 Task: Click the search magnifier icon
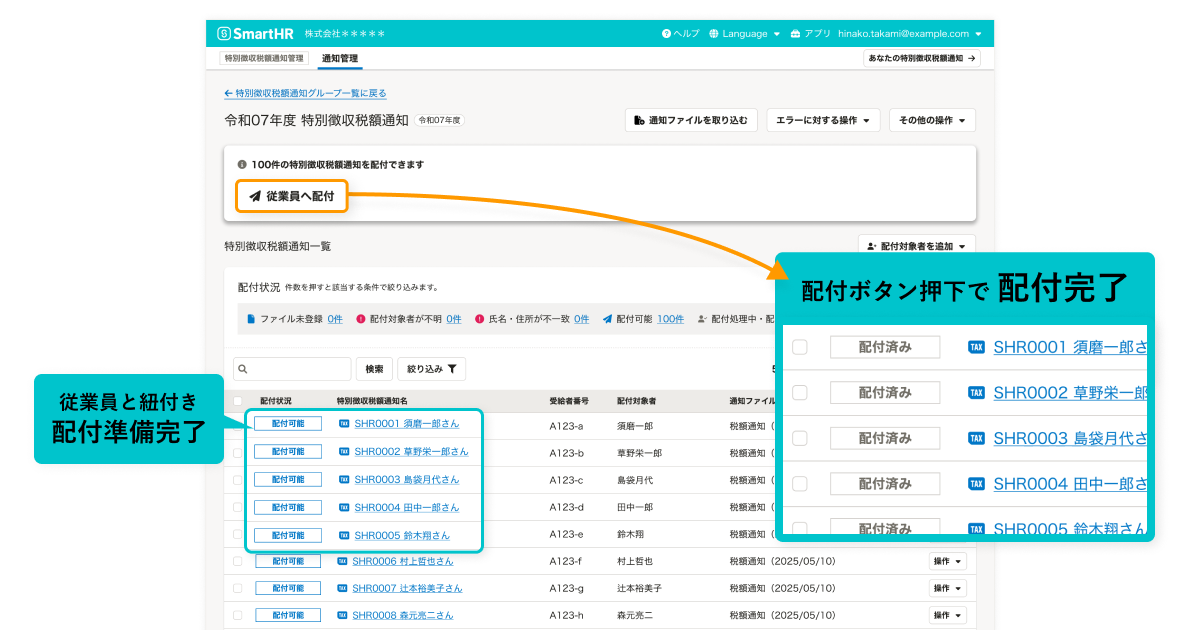(x=241, y=368)
